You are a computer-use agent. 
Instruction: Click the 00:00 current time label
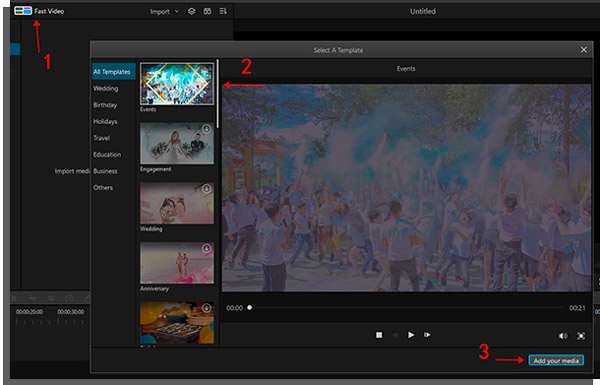coord(235,308)
